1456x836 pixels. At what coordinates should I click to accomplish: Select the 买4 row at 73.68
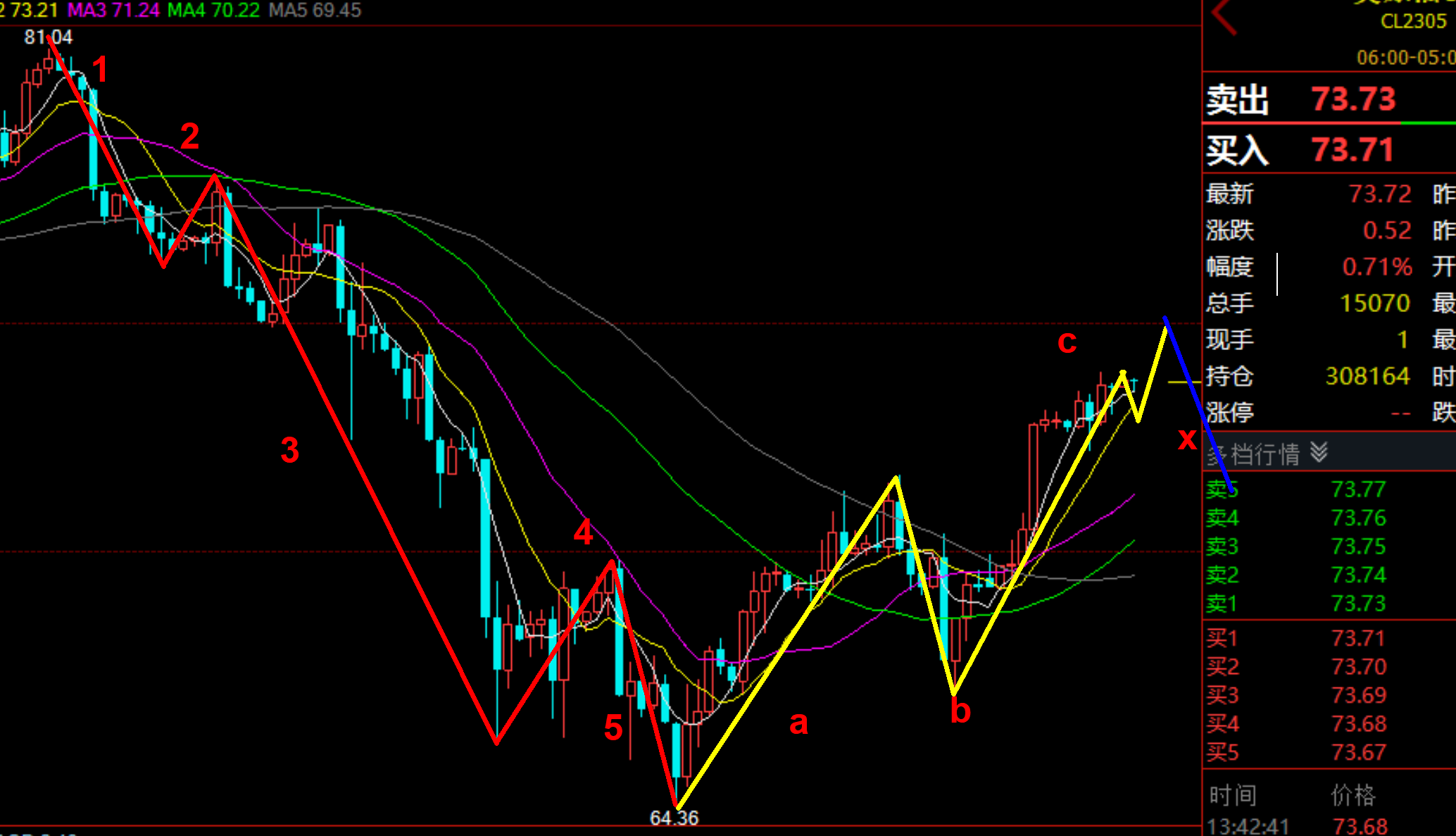pos(1329,723)
